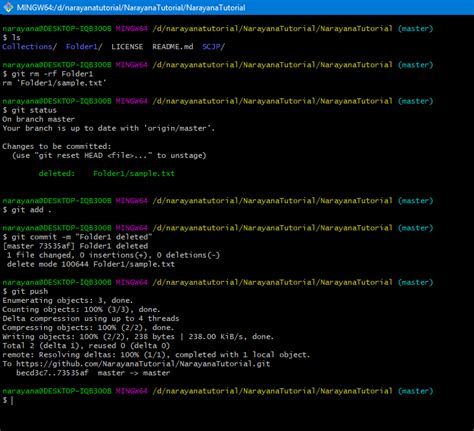
Task: Click the 'On branch master' line
Action: [x=38, y=119]
